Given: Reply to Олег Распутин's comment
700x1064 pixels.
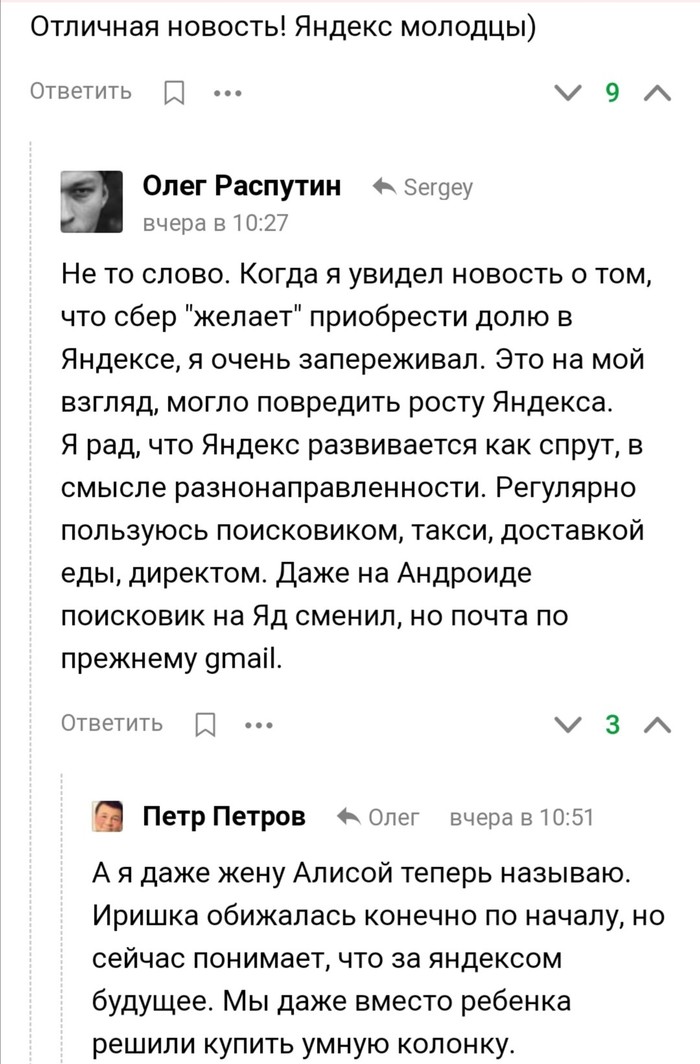Looking at the screenshot, I should [x=111, y=723].
